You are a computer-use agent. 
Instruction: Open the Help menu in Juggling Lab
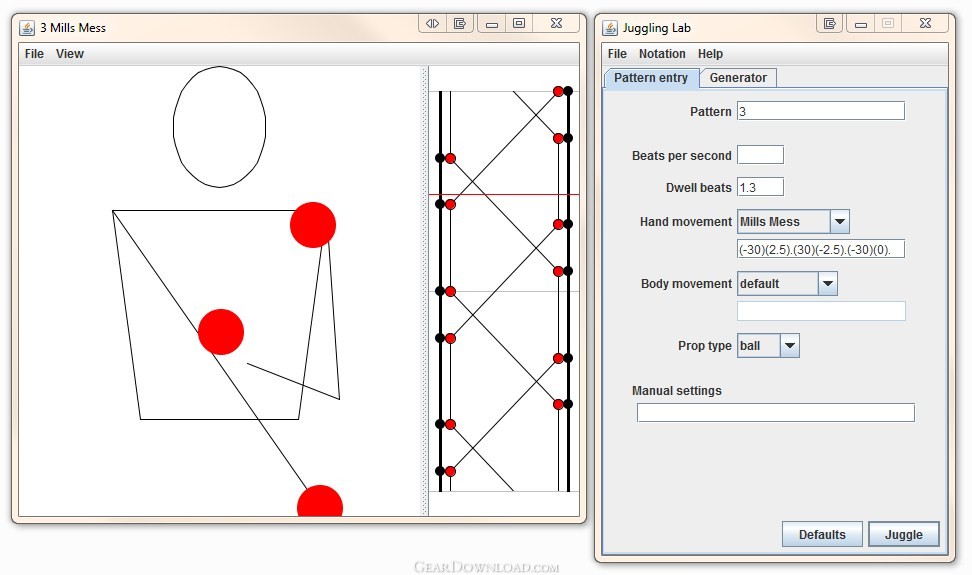pyautogui.click(x=710, y=54)
